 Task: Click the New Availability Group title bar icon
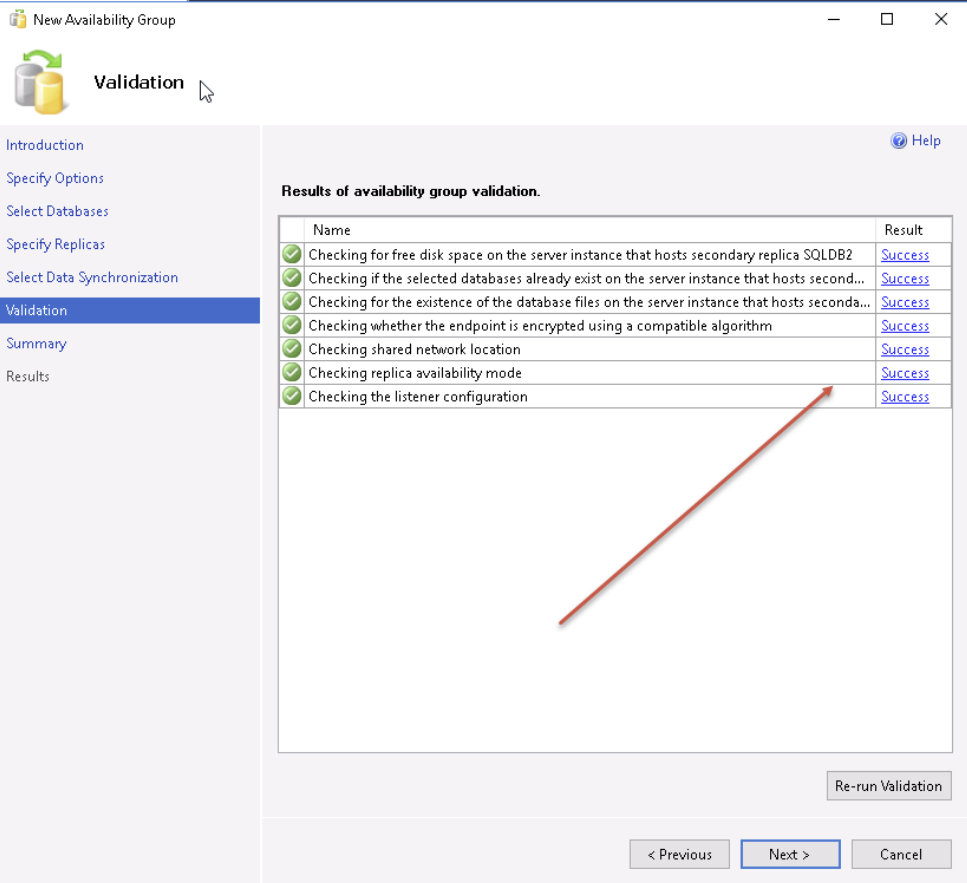coord(18,20)
